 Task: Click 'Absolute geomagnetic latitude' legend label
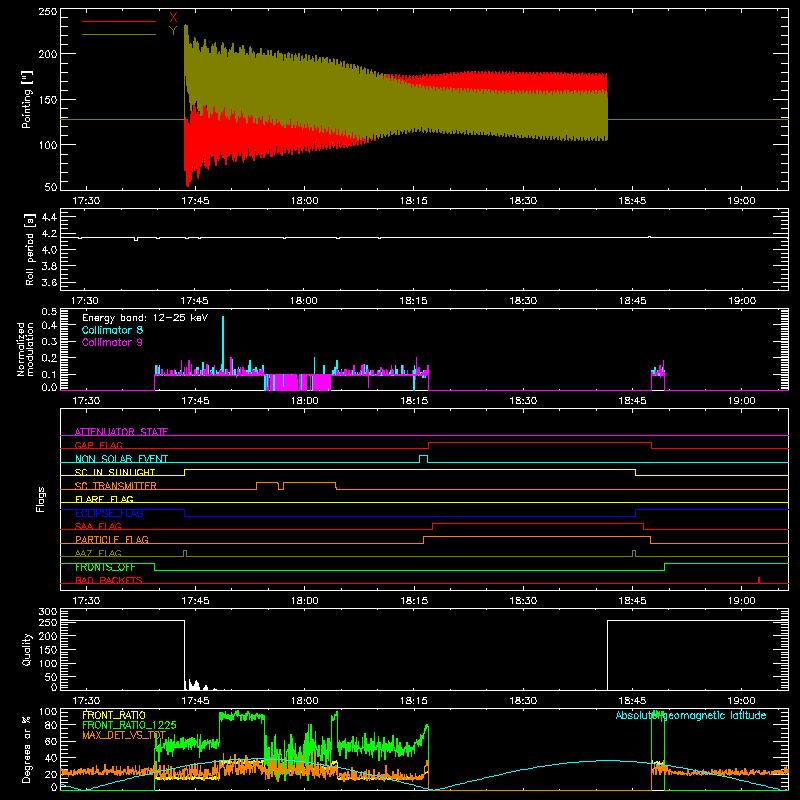click(691, 715)
